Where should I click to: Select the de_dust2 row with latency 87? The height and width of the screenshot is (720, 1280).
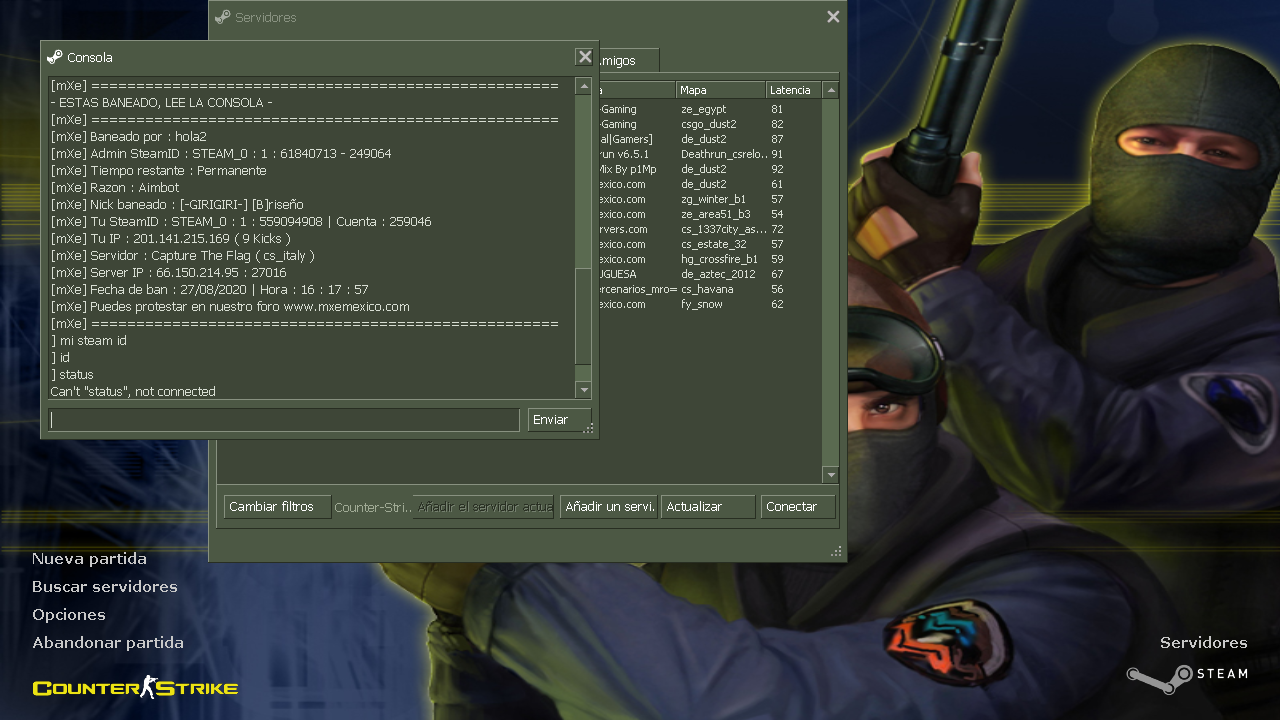710,139
